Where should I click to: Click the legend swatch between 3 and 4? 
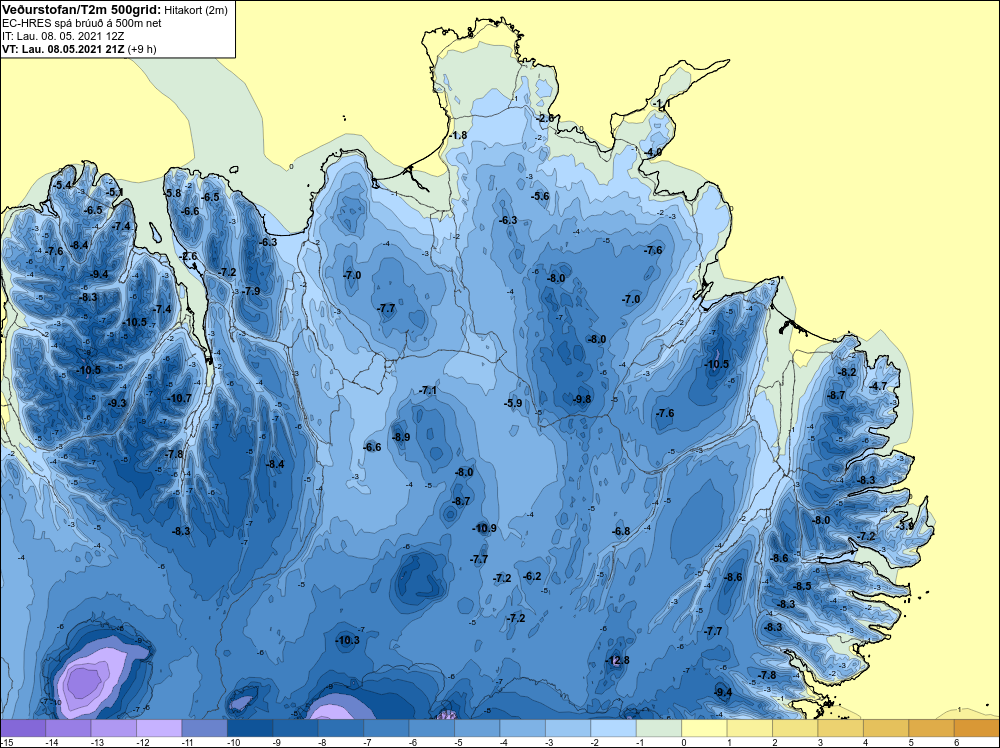[841, 728]
